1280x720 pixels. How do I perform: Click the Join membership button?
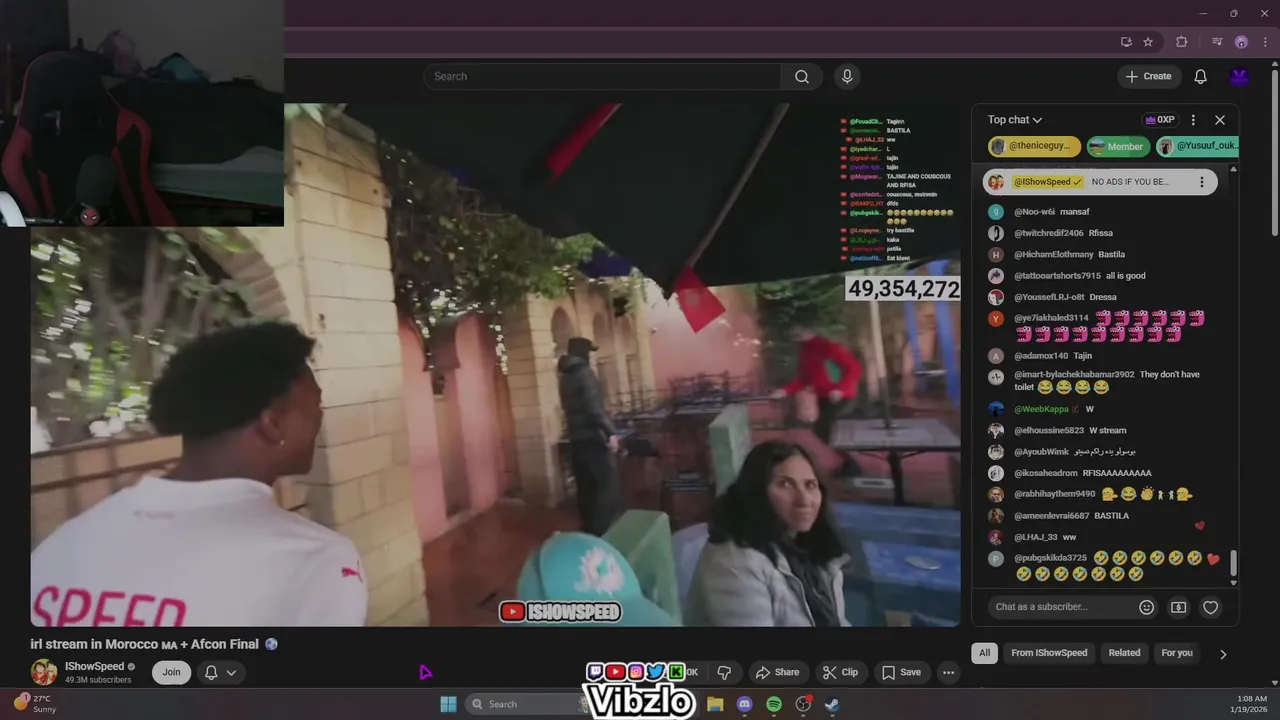click(171, 672)
